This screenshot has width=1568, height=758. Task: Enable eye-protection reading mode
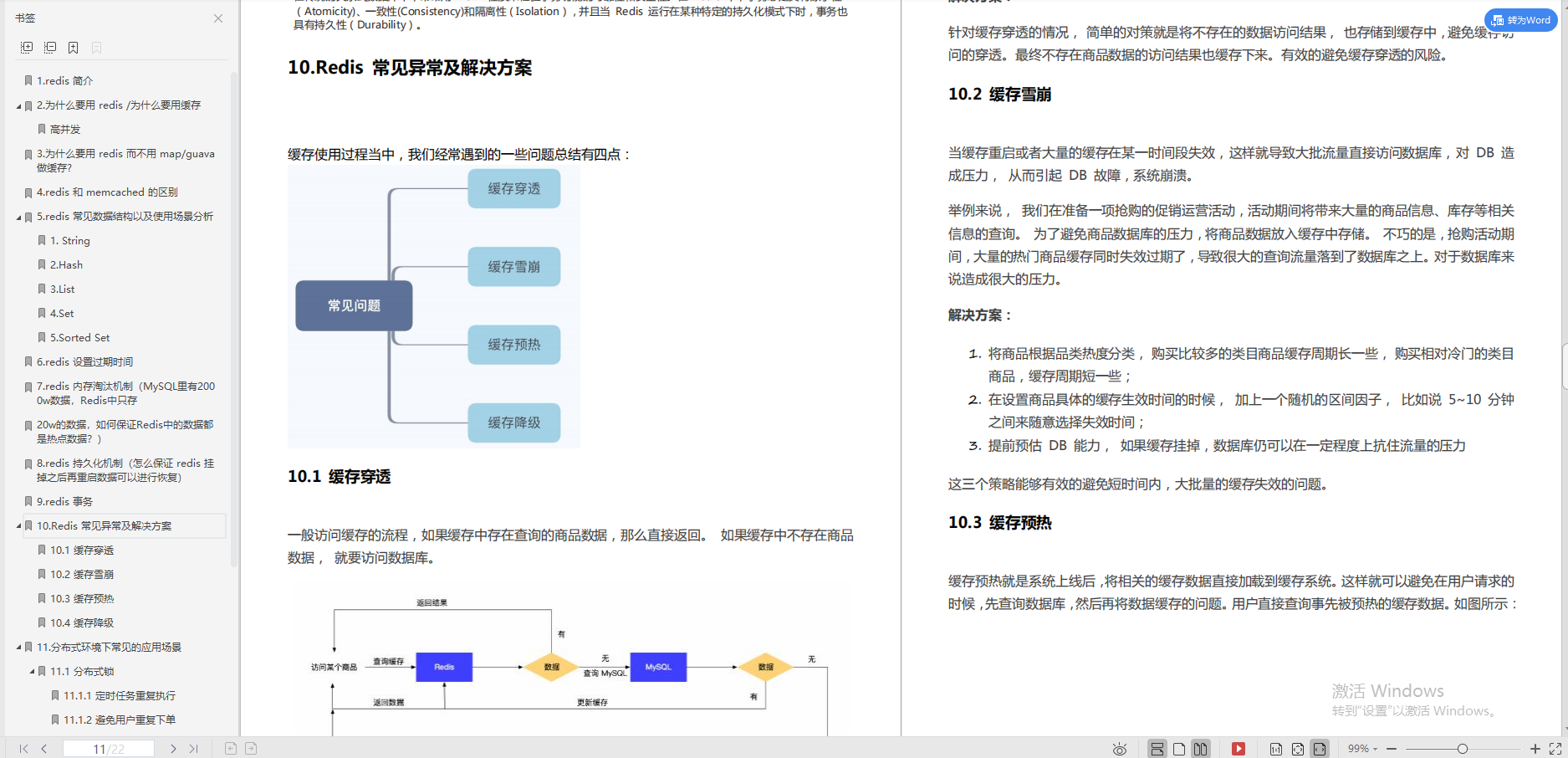(1121, 749)
